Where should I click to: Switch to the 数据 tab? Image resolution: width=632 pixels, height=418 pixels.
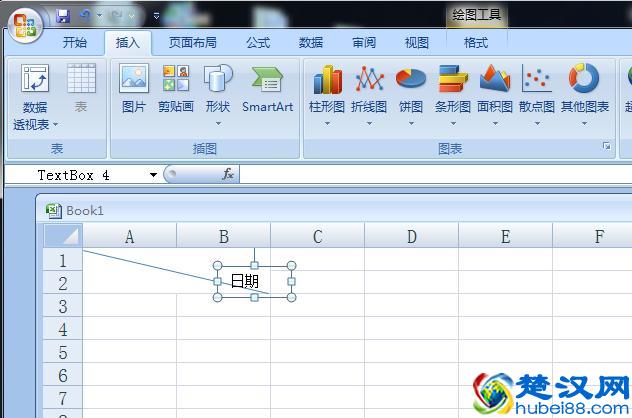[311, 42]
